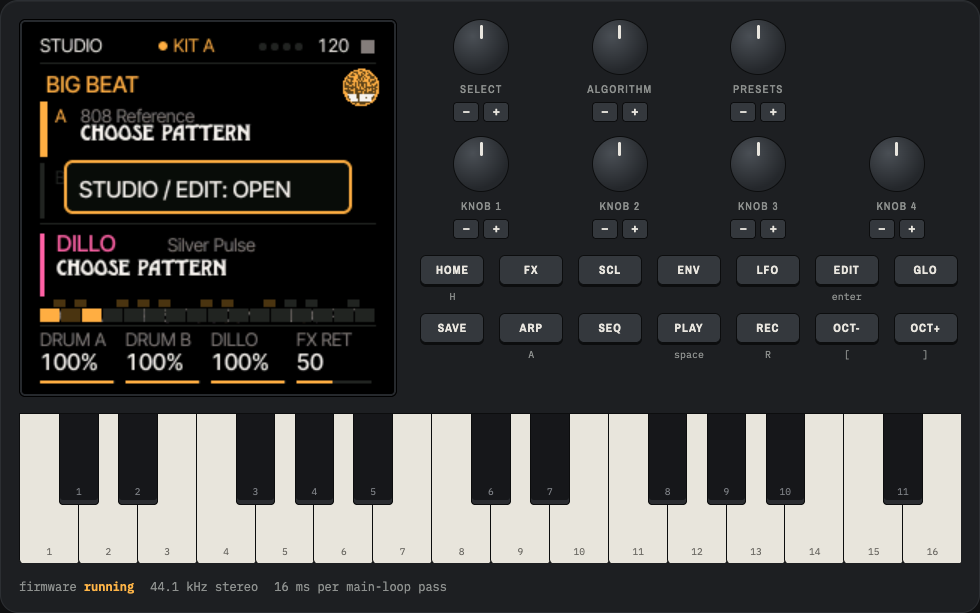Click the first lit step in the sequencer strip
980x613 pixels.
point(50,316)
